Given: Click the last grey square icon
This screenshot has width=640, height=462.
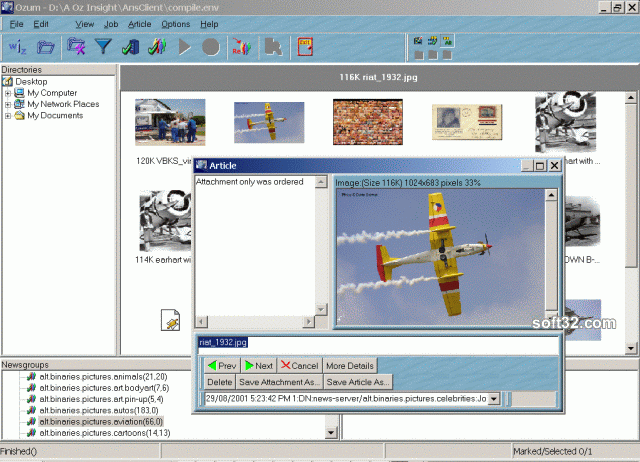Looking at the screenshot, I should click(447, 55).
